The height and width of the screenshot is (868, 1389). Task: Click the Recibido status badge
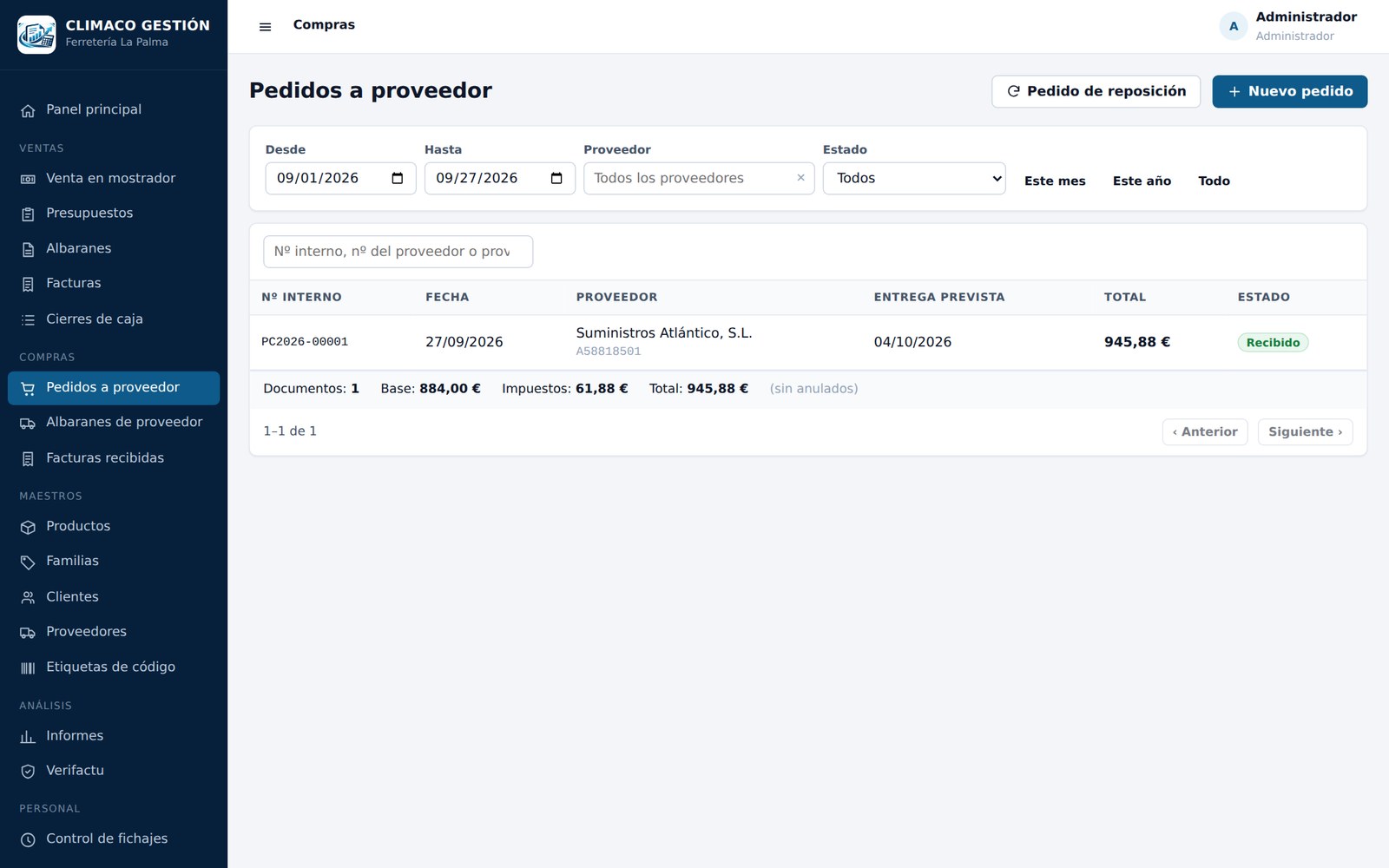click(x=1273, y=342)
